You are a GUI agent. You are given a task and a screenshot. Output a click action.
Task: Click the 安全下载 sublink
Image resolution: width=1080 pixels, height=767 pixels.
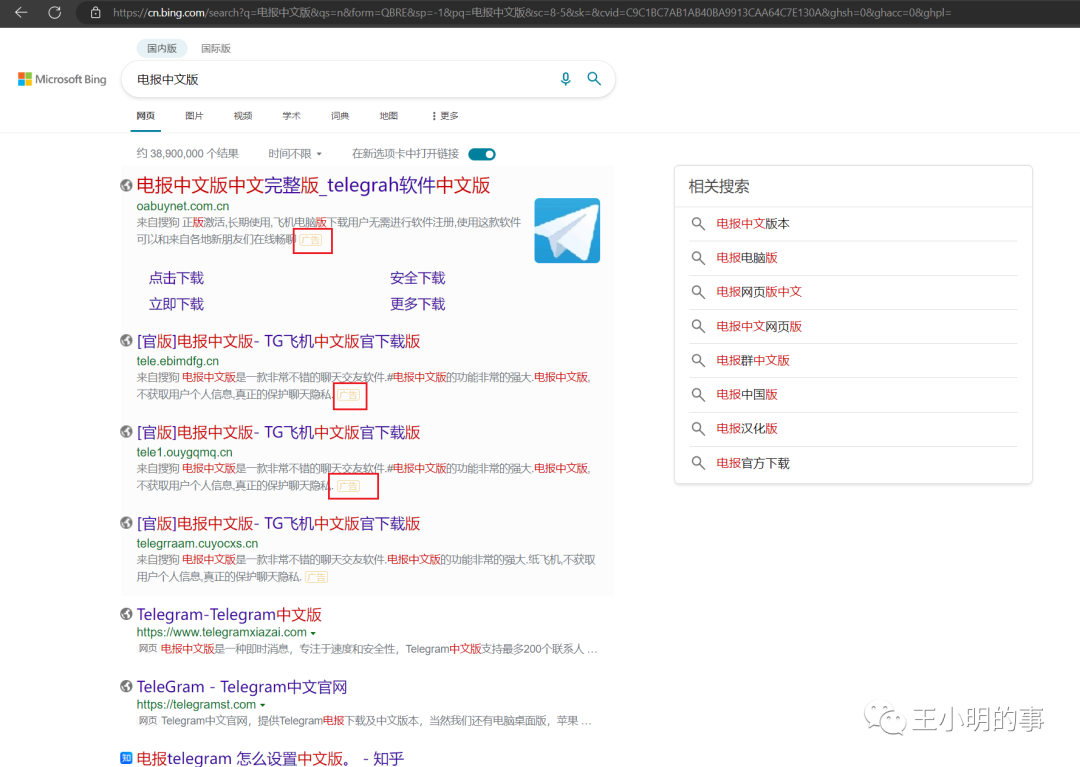417,278
